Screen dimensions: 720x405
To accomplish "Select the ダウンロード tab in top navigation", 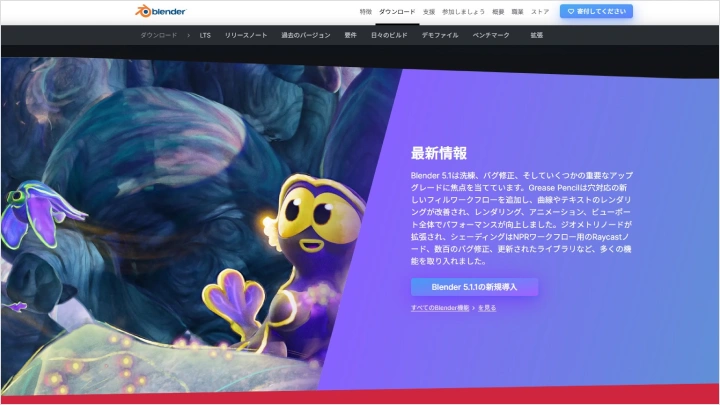I will pyautogui.click(x=397, y=12).
